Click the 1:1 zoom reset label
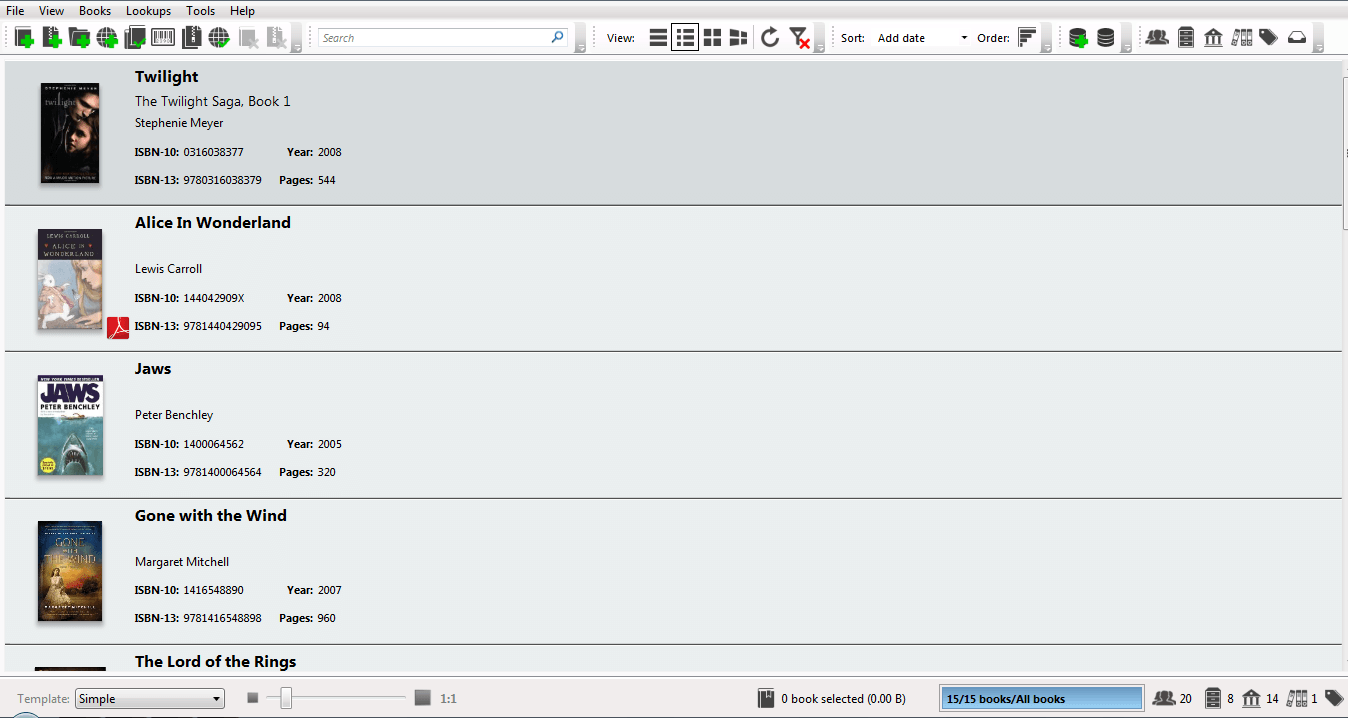1348x718 pixels. 448,699
